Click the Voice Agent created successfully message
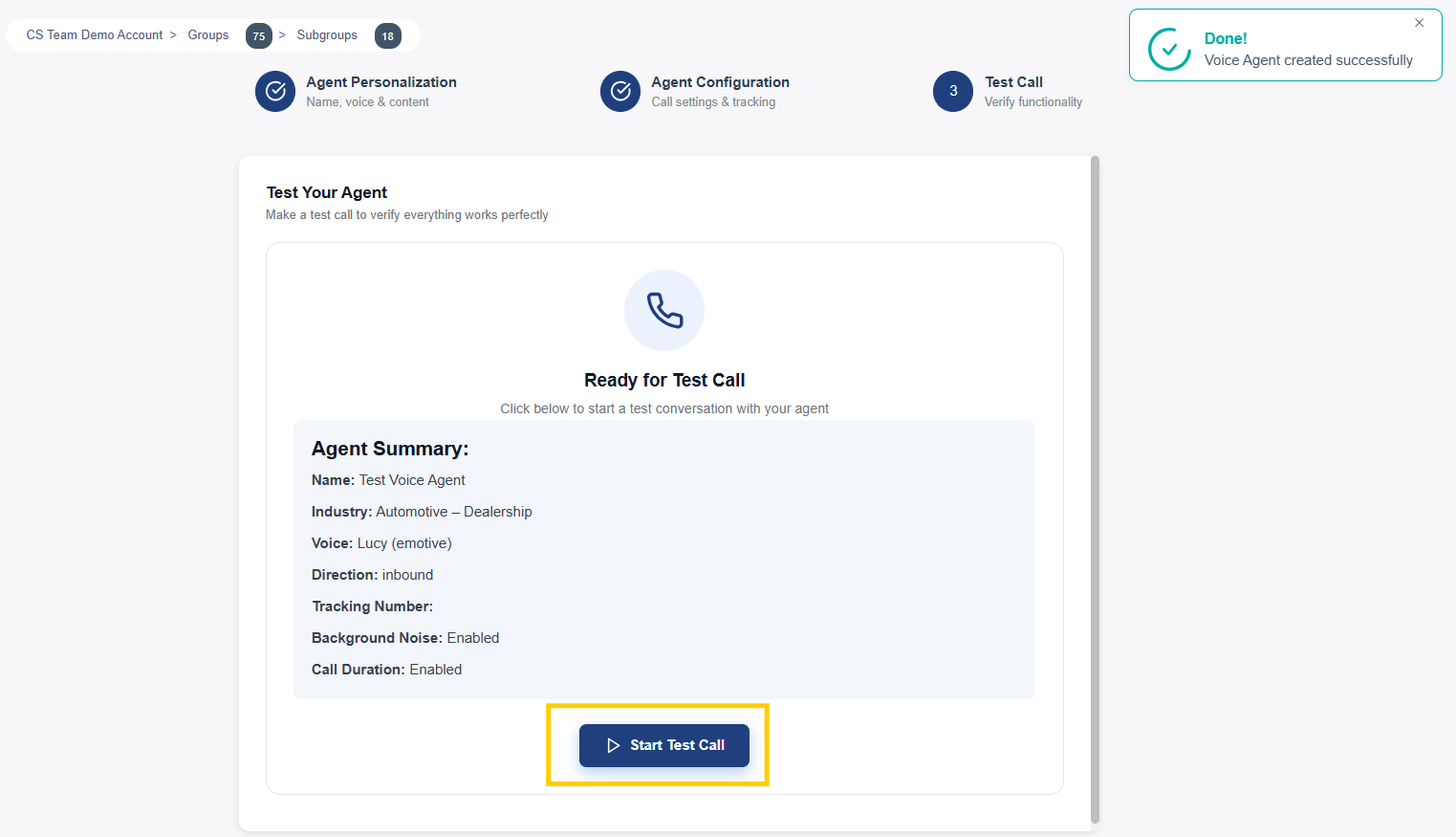This screenshot has width=1456, height=837. (x=1308, y=60)
